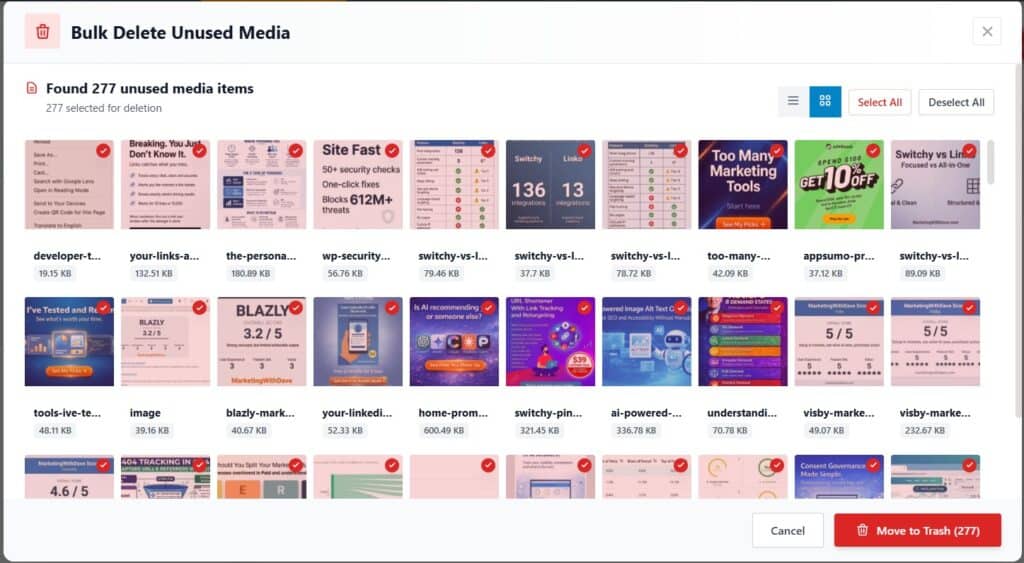Uncheck the home-prom... image checkmark
Screen dimensions: 1024x563
pyautogui.click(x=488, y=308)
